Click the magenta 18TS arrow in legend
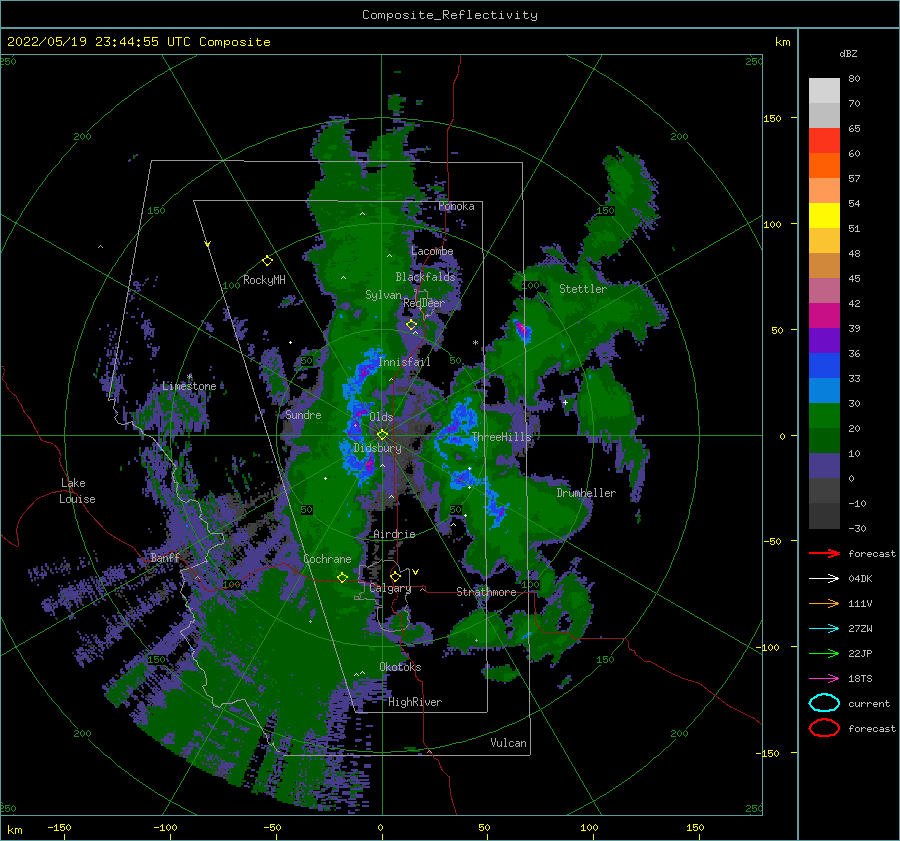 [824, 679]
